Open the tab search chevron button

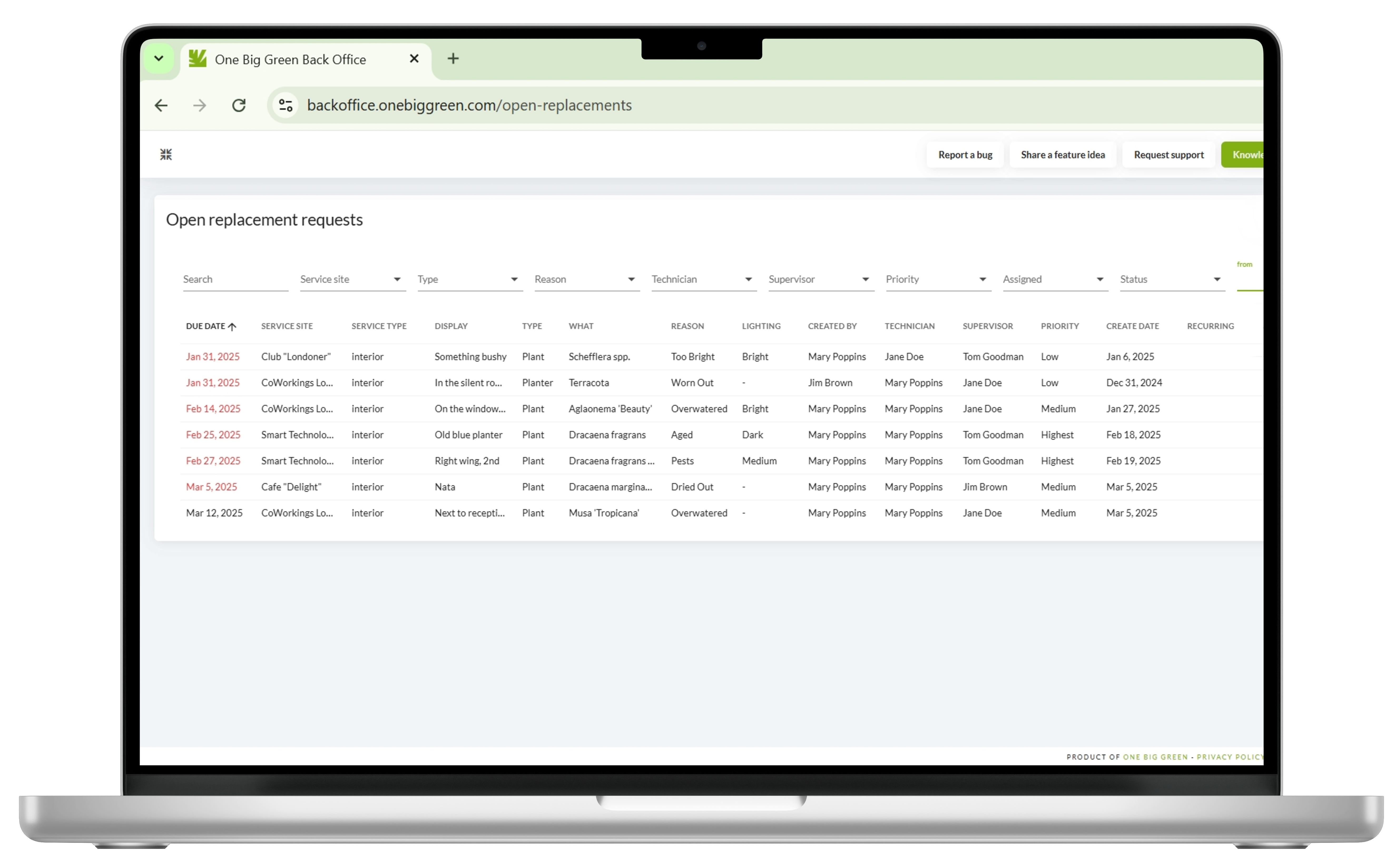pos(159,59)
